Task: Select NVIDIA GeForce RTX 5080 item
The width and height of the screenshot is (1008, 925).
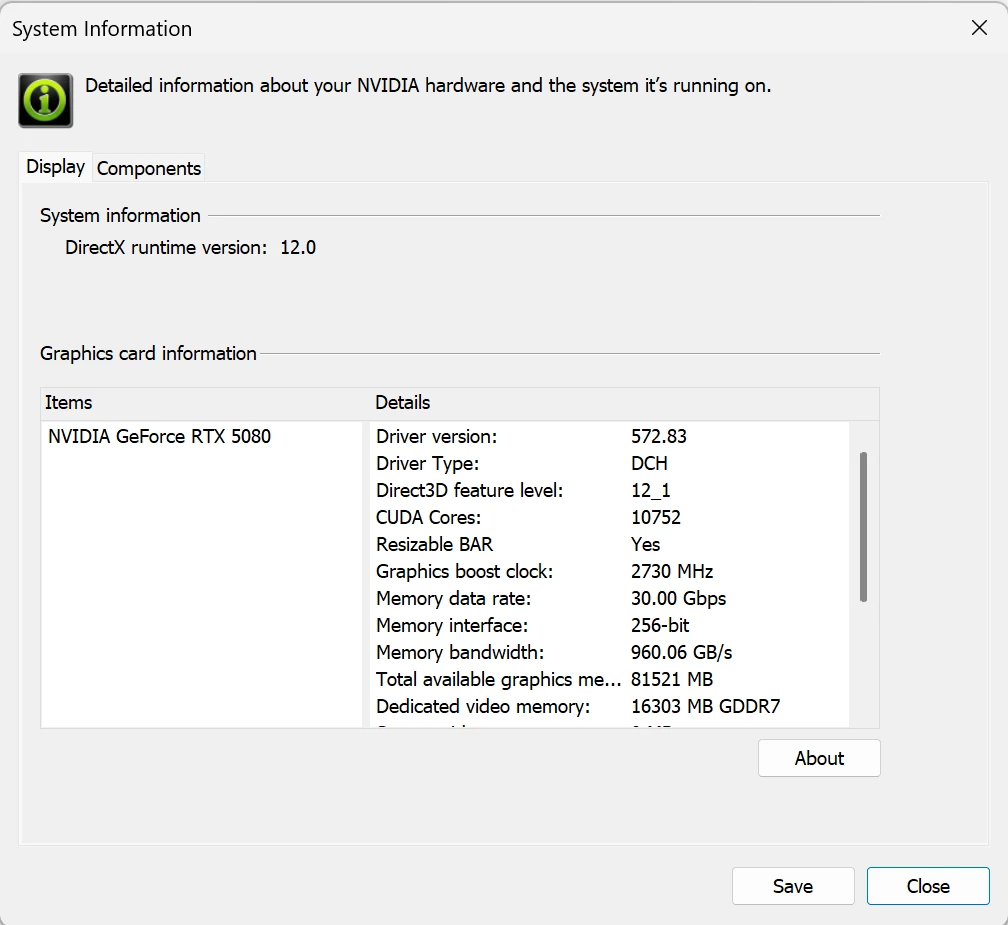Action: click(159, 436)
